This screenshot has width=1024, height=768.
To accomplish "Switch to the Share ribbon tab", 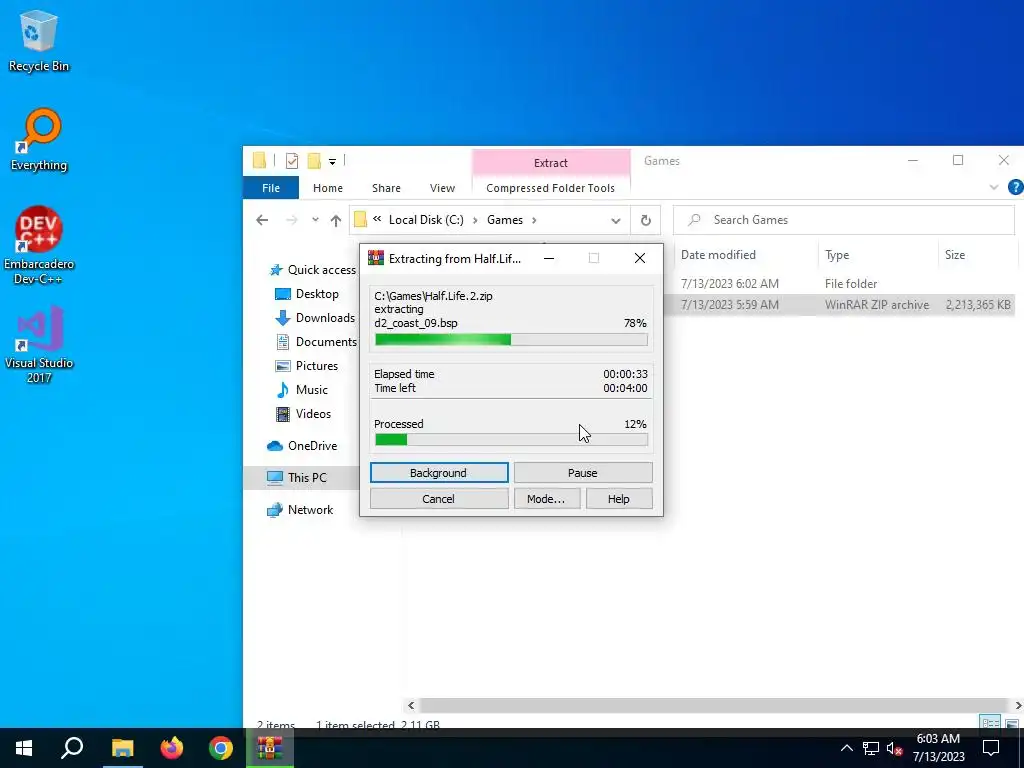I will click(386, 188).
